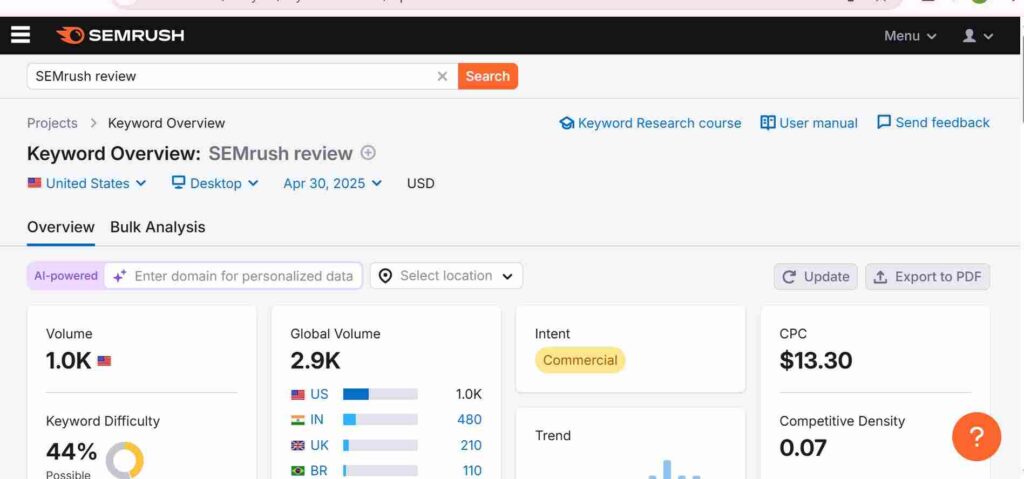Viewport: 1024px width, 479px height.
Task: Click the Update button
Action: (x=816, y=277)
